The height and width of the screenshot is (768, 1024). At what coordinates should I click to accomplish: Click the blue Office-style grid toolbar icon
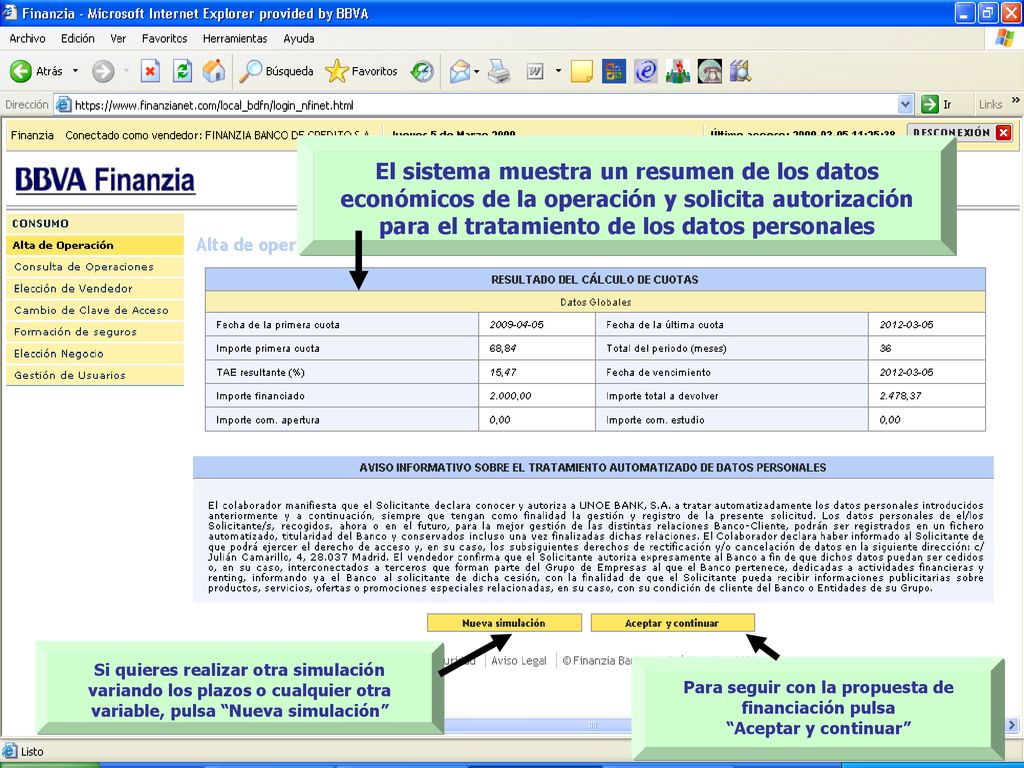pos(613,71)
